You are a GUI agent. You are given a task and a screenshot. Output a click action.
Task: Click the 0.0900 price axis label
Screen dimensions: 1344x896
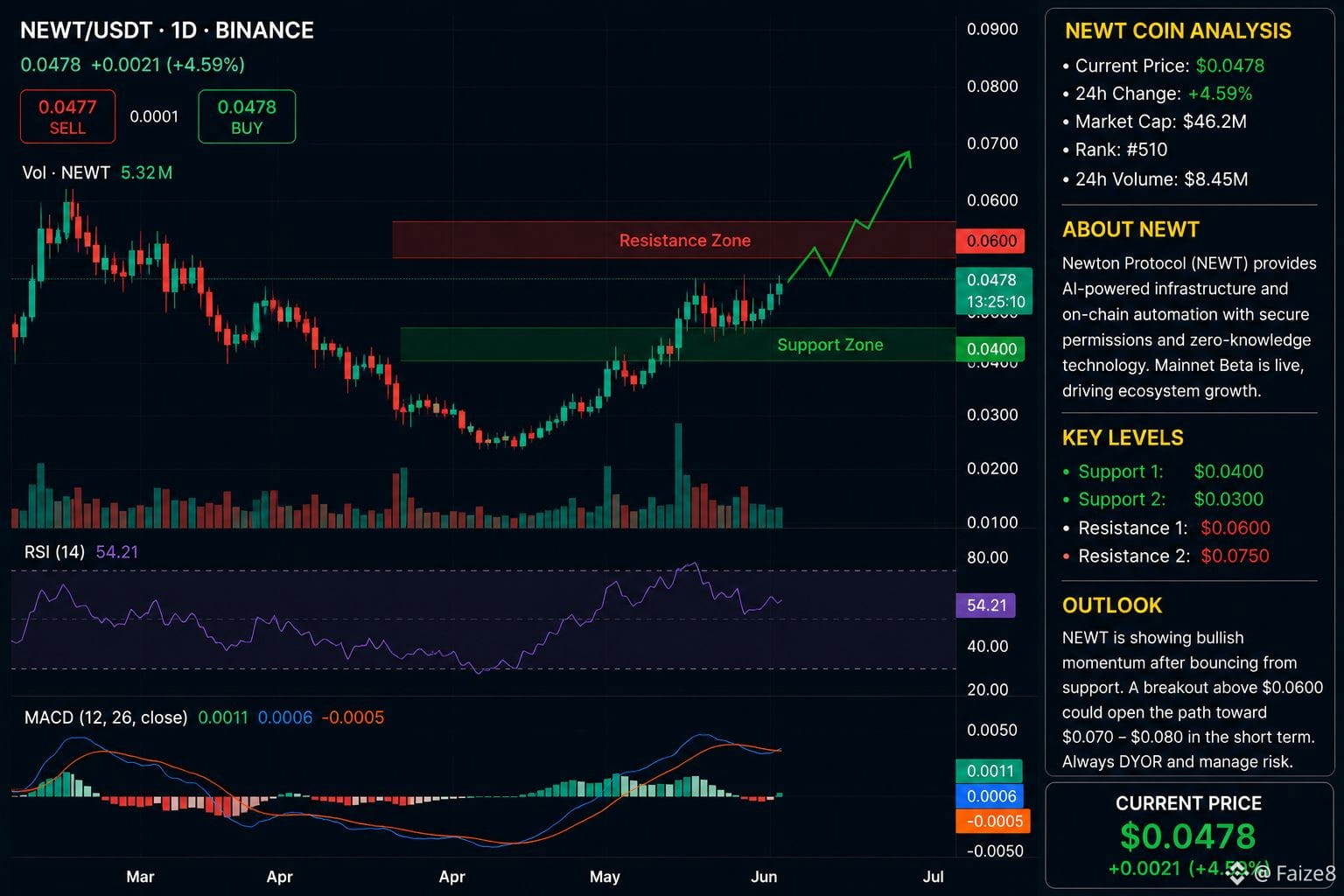click(x=992, y=29)
